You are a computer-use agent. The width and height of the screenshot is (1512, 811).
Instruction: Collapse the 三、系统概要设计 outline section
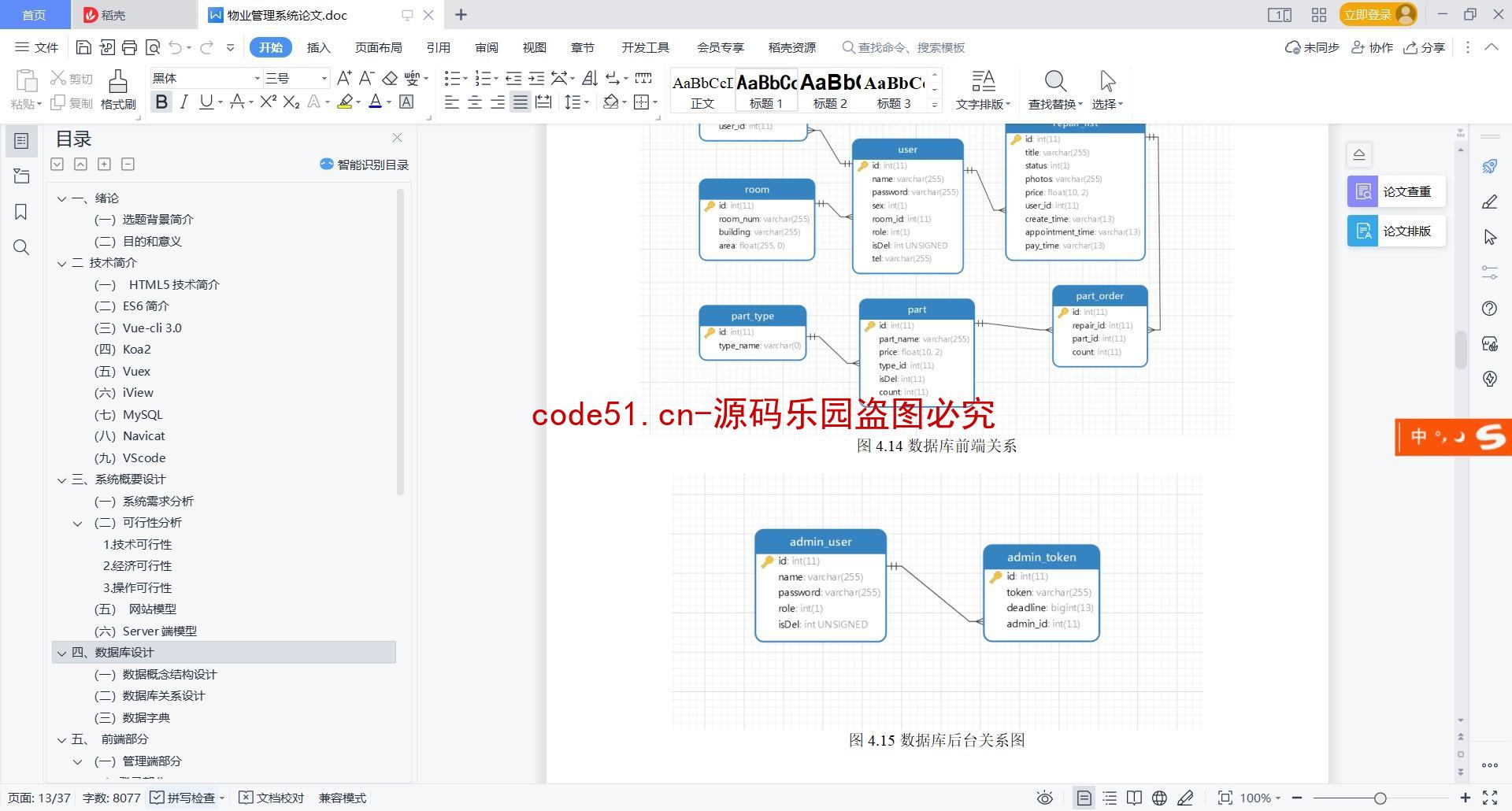click(61, 480)
